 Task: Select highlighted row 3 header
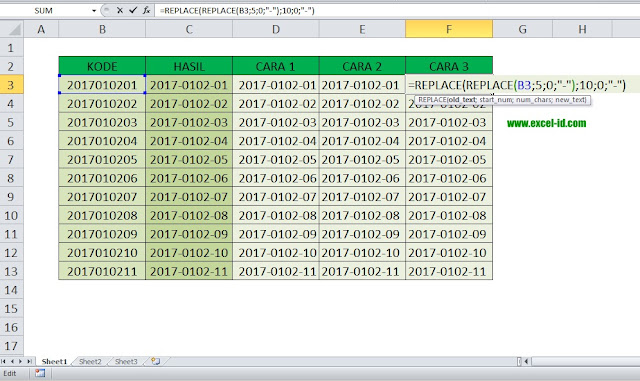[x=11, y=85]
